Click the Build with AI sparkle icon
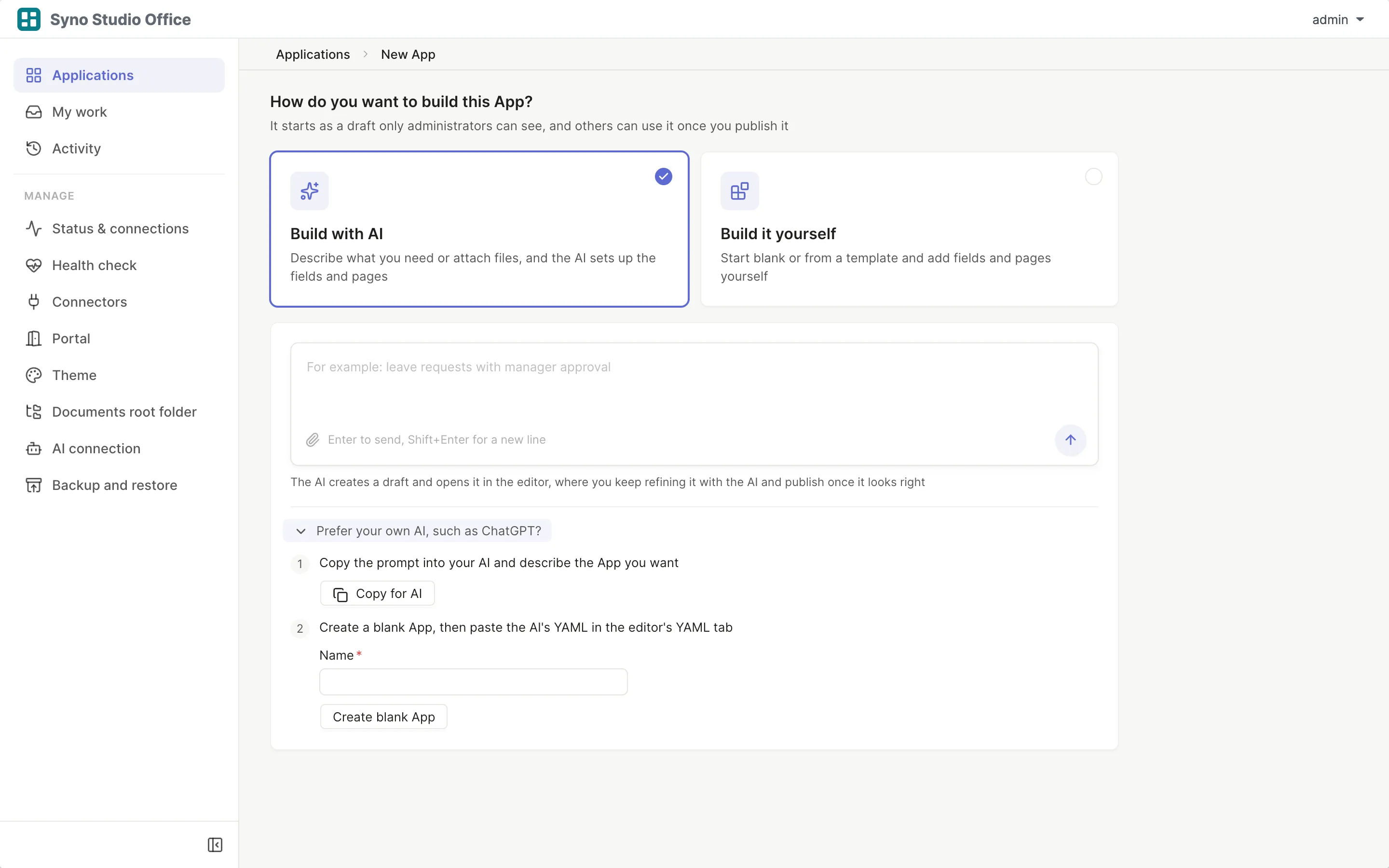This screenshot has height=868, width=1389. [309, 191]
